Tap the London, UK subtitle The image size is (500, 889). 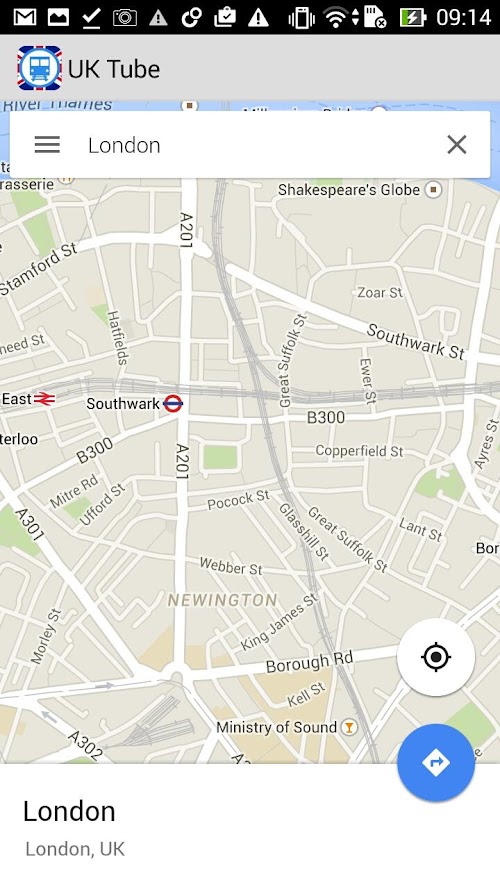click(x=75, y=849)
